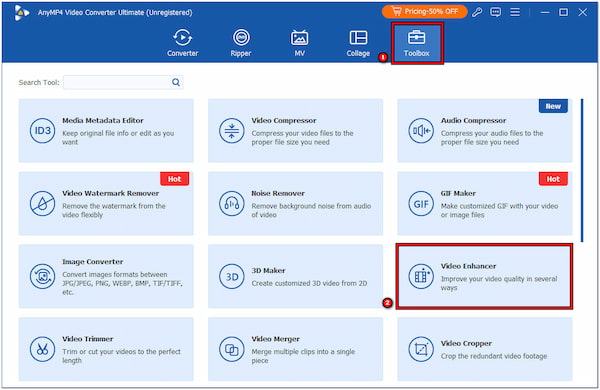Screen dimensions: 600x390
Task: Click the Video Enhancer title
Action: 468,266
